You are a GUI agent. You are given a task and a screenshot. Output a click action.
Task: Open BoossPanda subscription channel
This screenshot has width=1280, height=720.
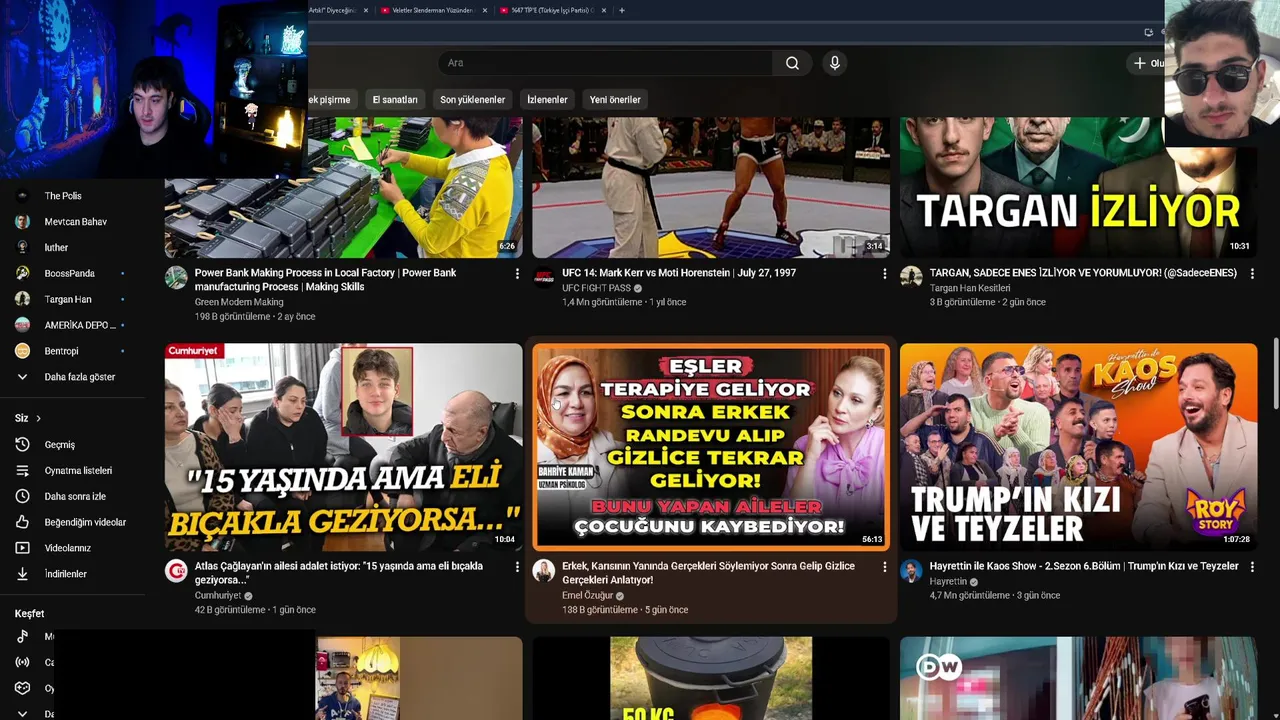(x=70, y=274)
